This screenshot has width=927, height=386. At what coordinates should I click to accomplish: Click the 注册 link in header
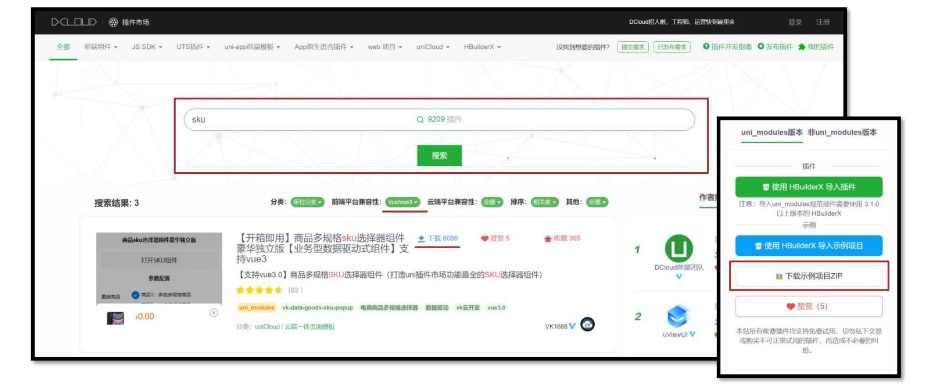click(x=822, y=22)
